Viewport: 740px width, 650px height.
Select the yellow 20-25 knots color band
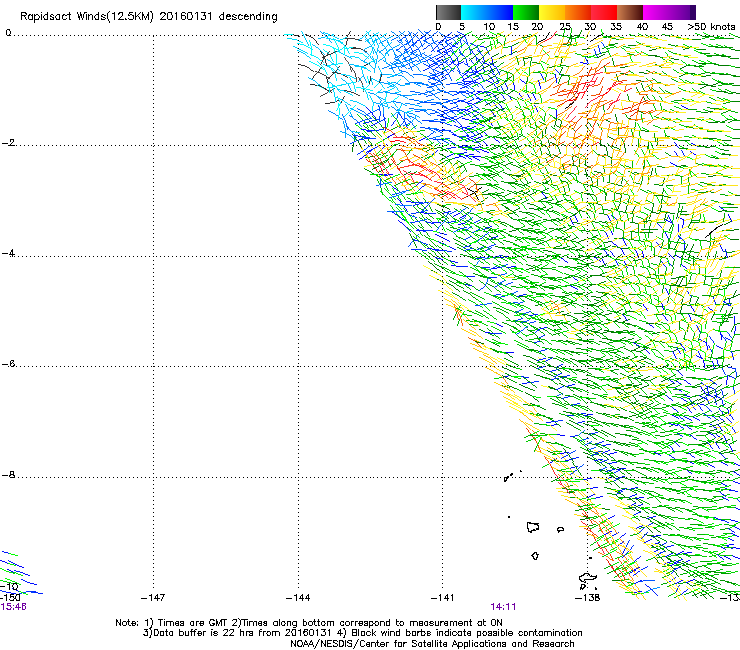click(x=552, y=12)
